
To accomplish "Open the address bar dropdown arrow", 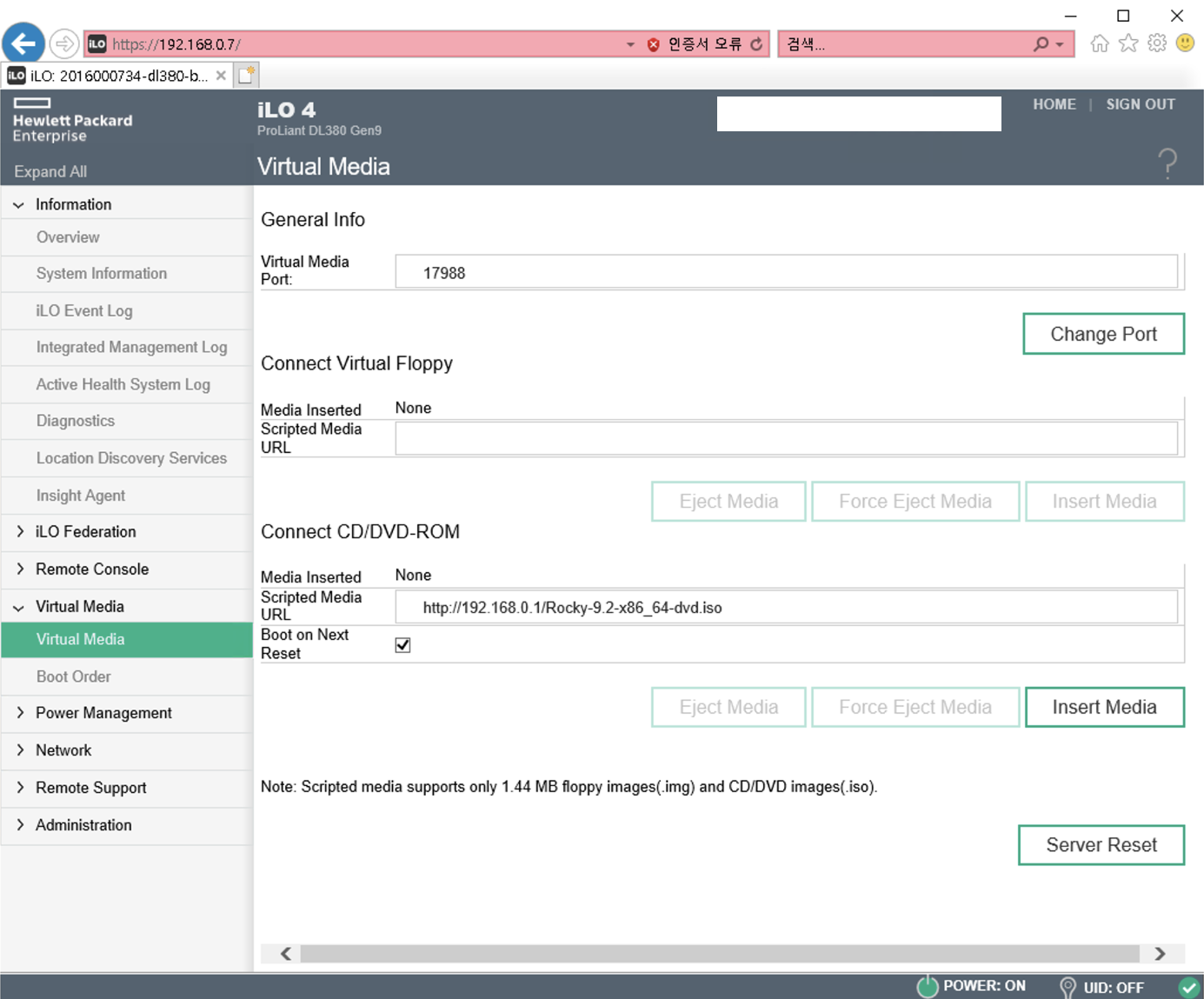I will point(630,44).
